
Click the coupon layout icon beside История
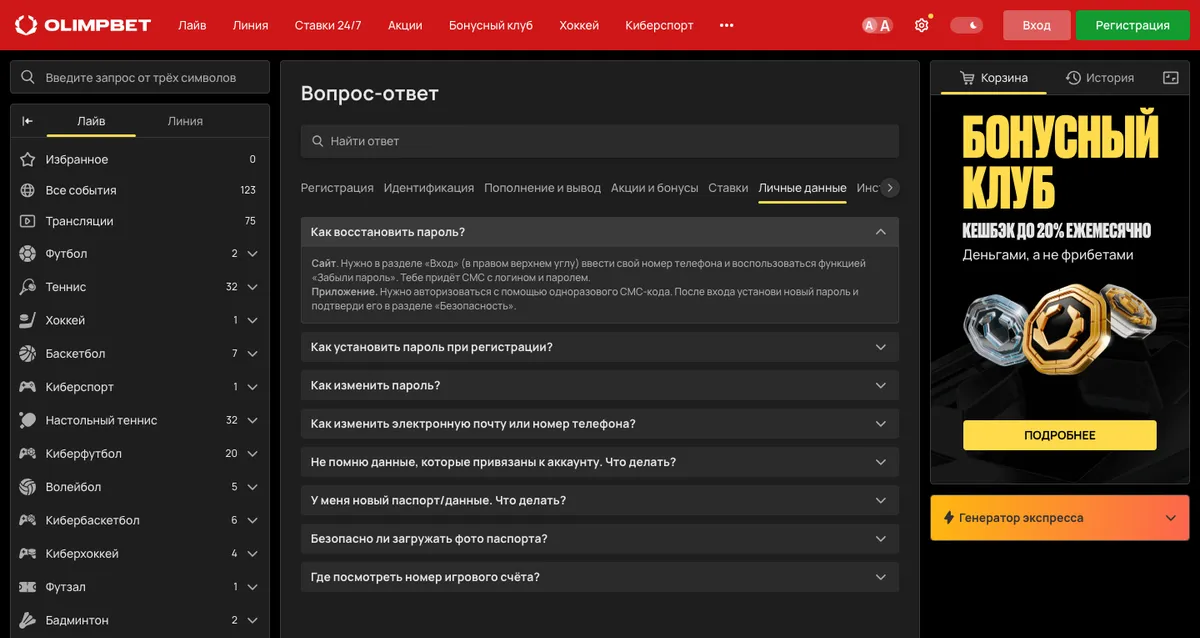(x=1171, y=77)
